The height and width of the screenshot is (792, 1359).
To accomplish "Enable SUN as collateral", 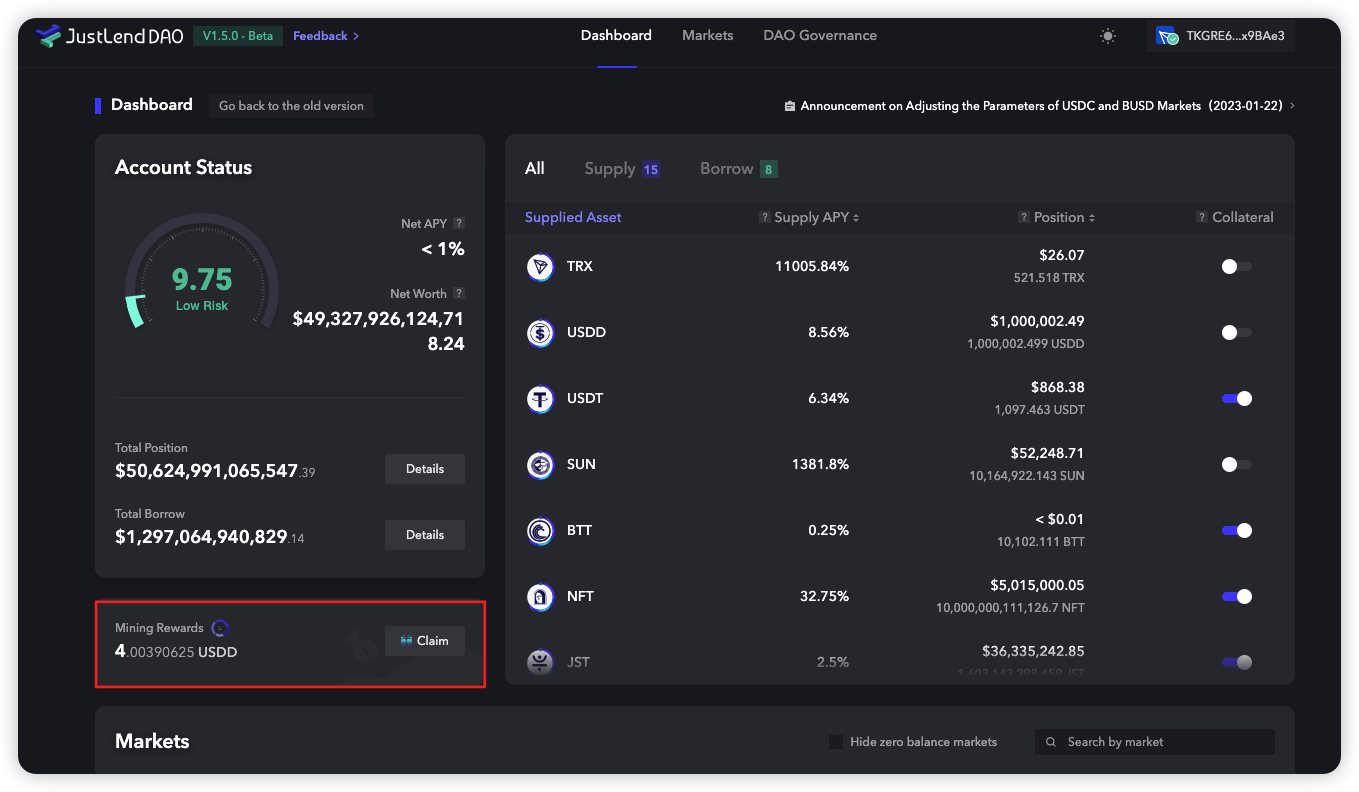I will (1237, 465).
